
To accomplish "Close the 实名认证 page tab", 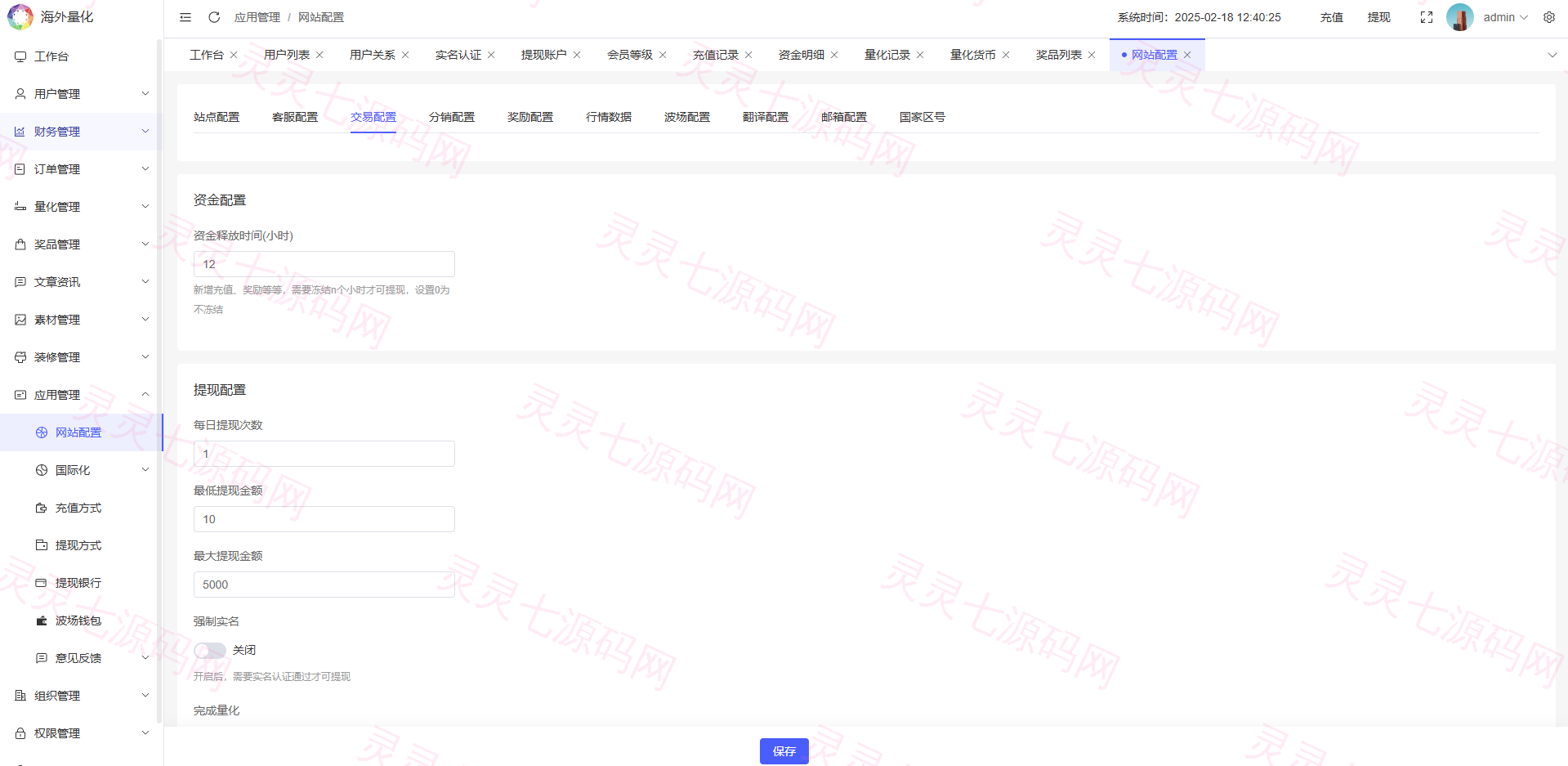I will click(491, 55).
